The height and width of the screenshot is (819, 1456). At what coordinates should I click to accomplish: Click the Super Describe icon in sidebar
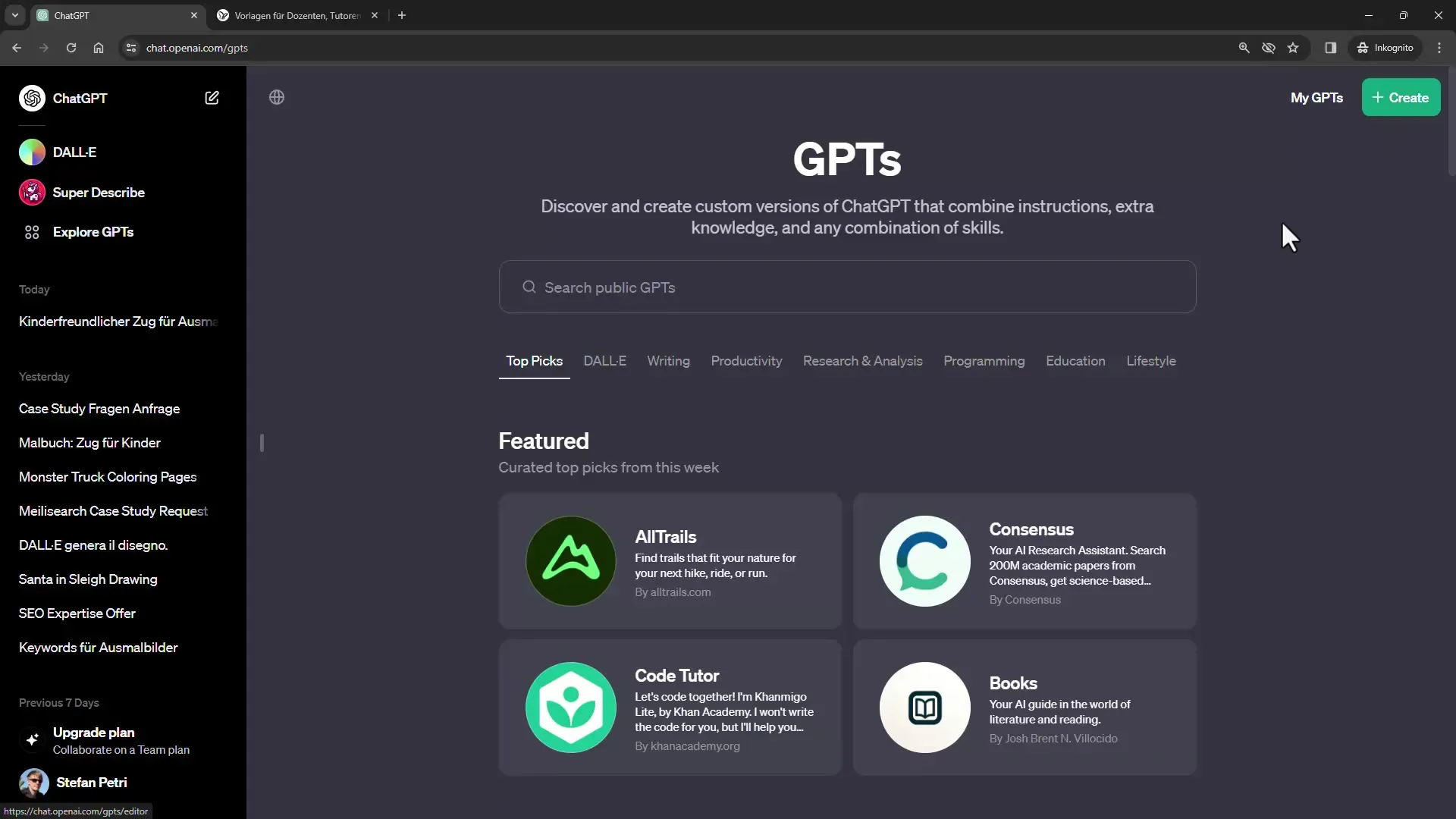[32, 192]
